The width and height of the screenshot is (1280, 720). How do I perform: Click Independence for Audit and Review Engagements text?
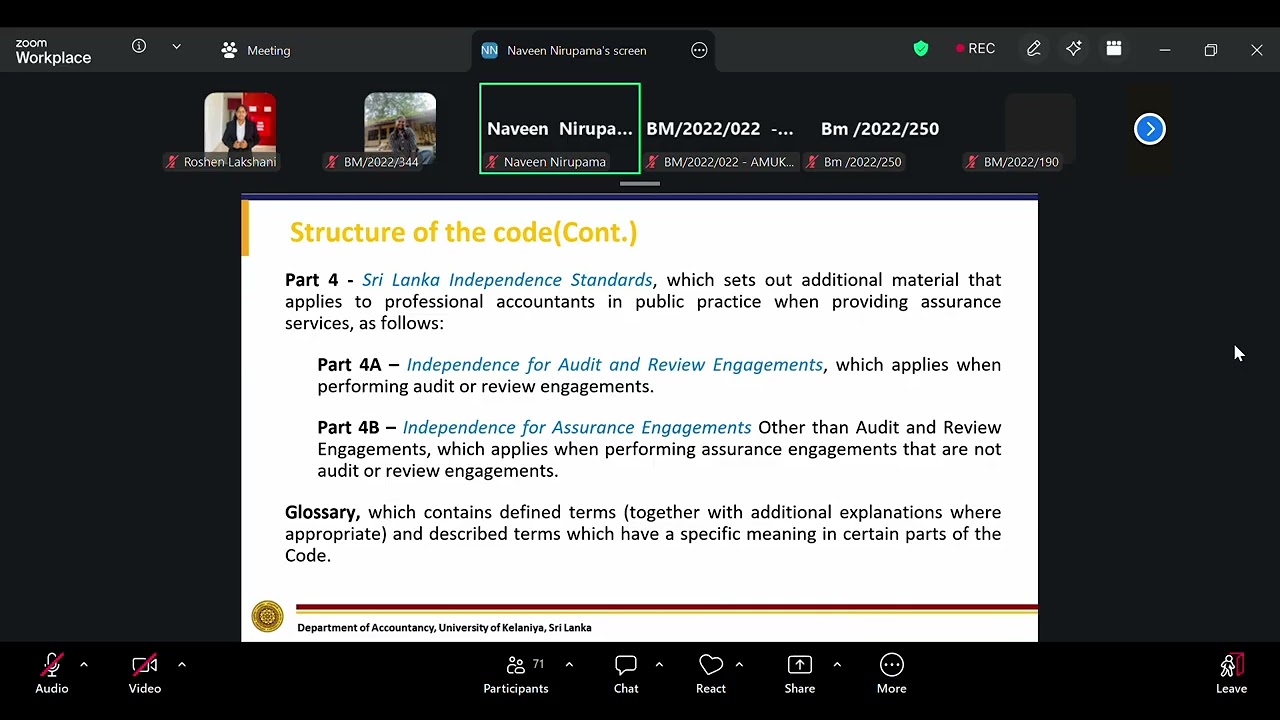(x=614, y=365)
